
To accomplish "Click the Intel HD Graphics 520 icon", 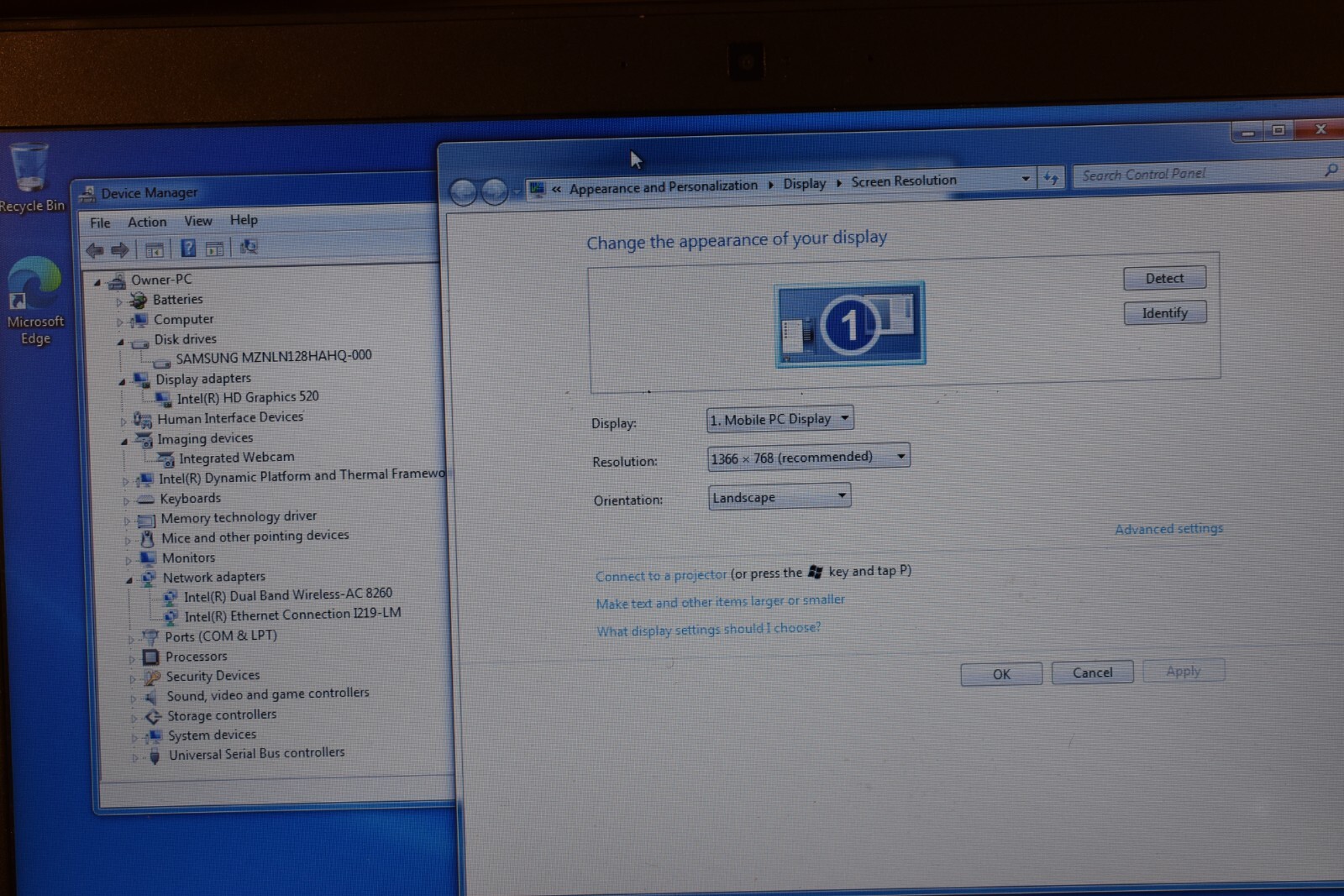I will (163, 398).
